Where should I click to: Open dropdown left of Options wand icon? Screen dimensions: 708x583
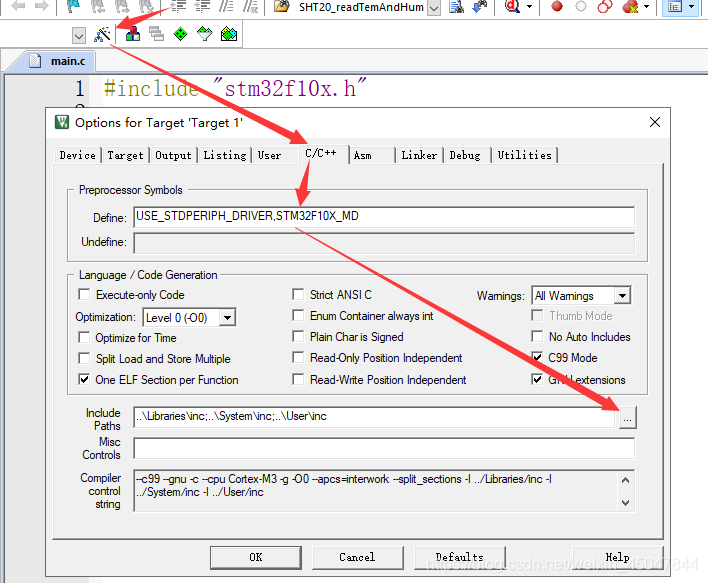(x=79, y=35)
